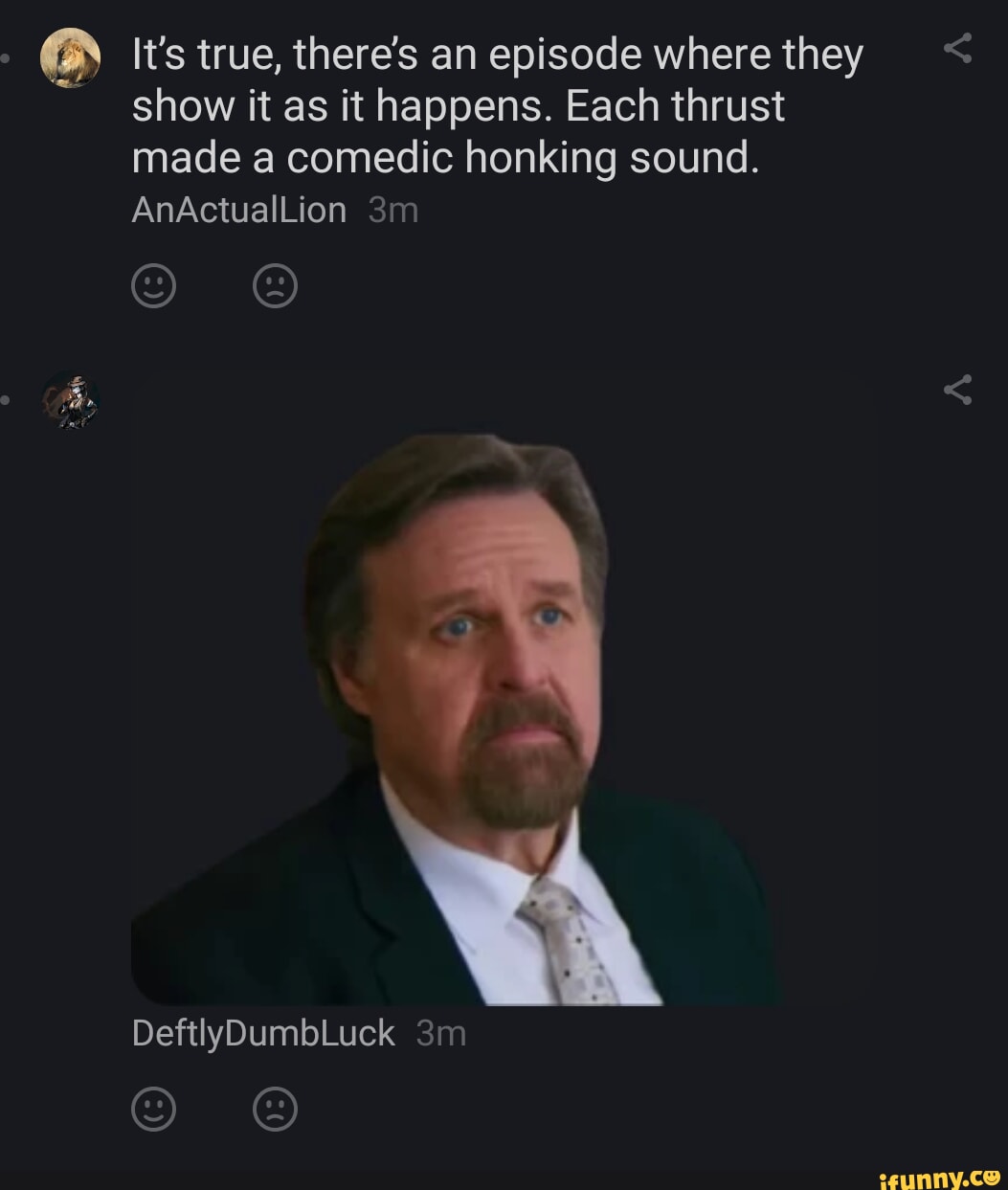Image resolution: width=1008 pixels, height=1190 pixels.
Task: Toggle the frown reaction on the bottom comment
Action: (275, 1109)
